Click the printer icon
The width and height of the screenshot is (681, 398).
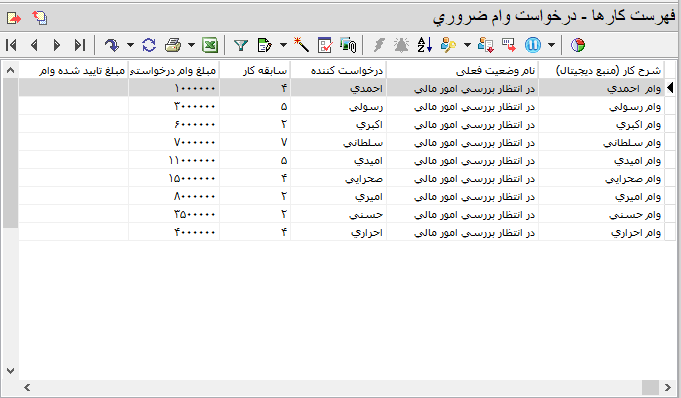click(173, 45)
